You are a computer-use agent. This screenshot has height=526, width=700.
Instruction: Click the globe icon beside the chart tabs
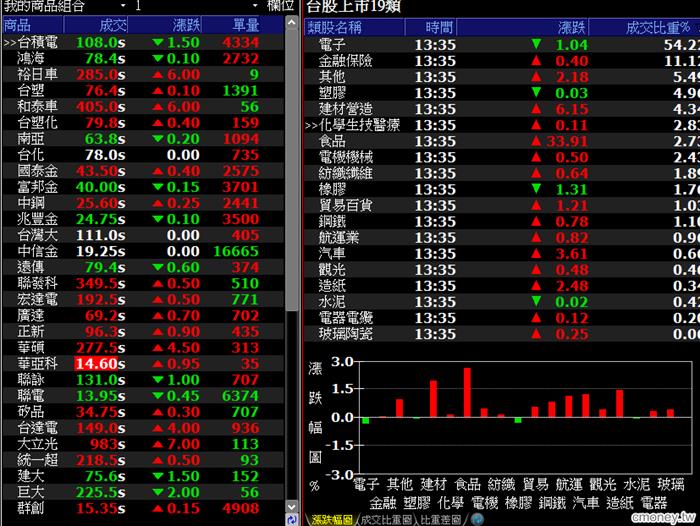click(x=477, y=519)
